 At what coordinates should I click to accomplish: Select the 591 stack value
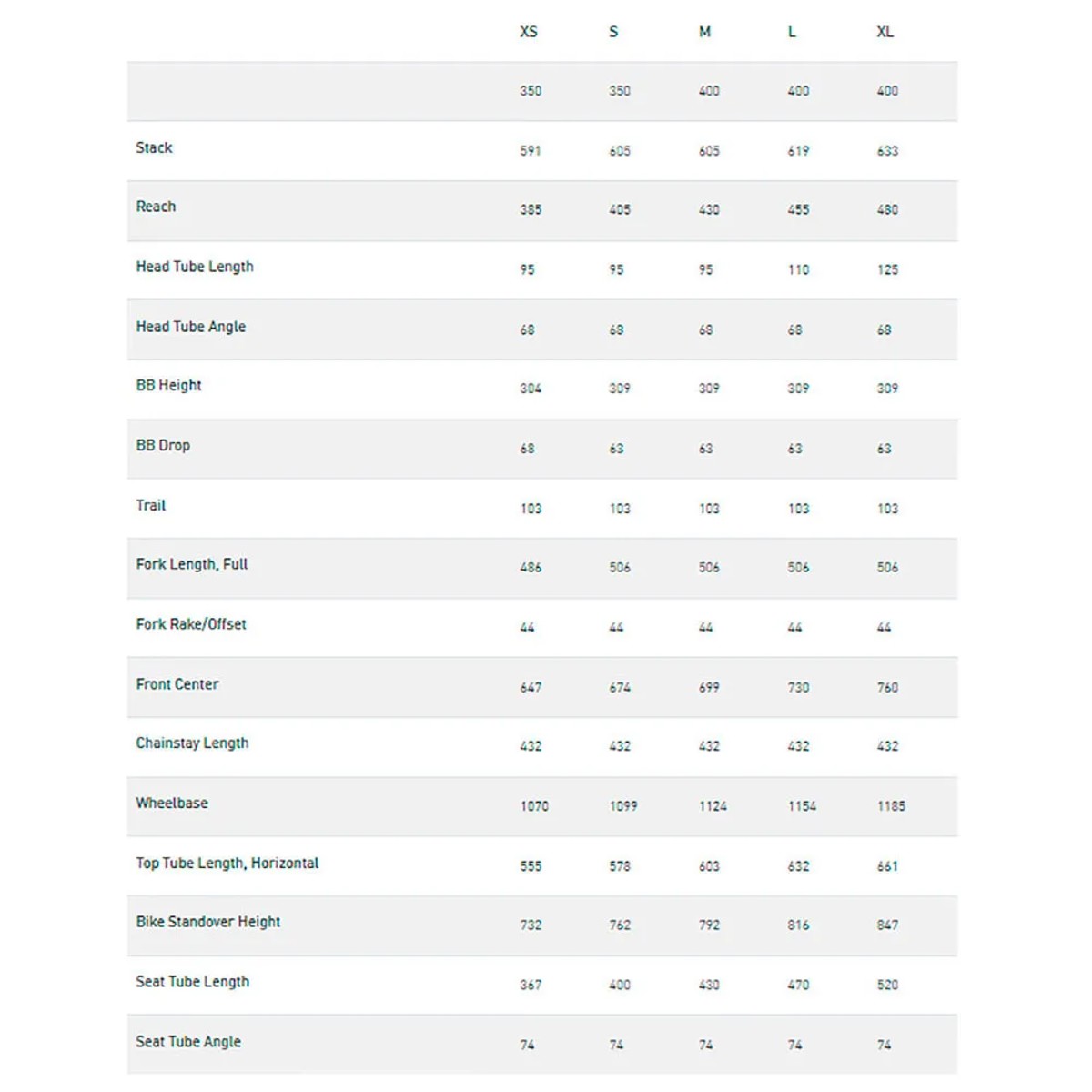(531, 151)
